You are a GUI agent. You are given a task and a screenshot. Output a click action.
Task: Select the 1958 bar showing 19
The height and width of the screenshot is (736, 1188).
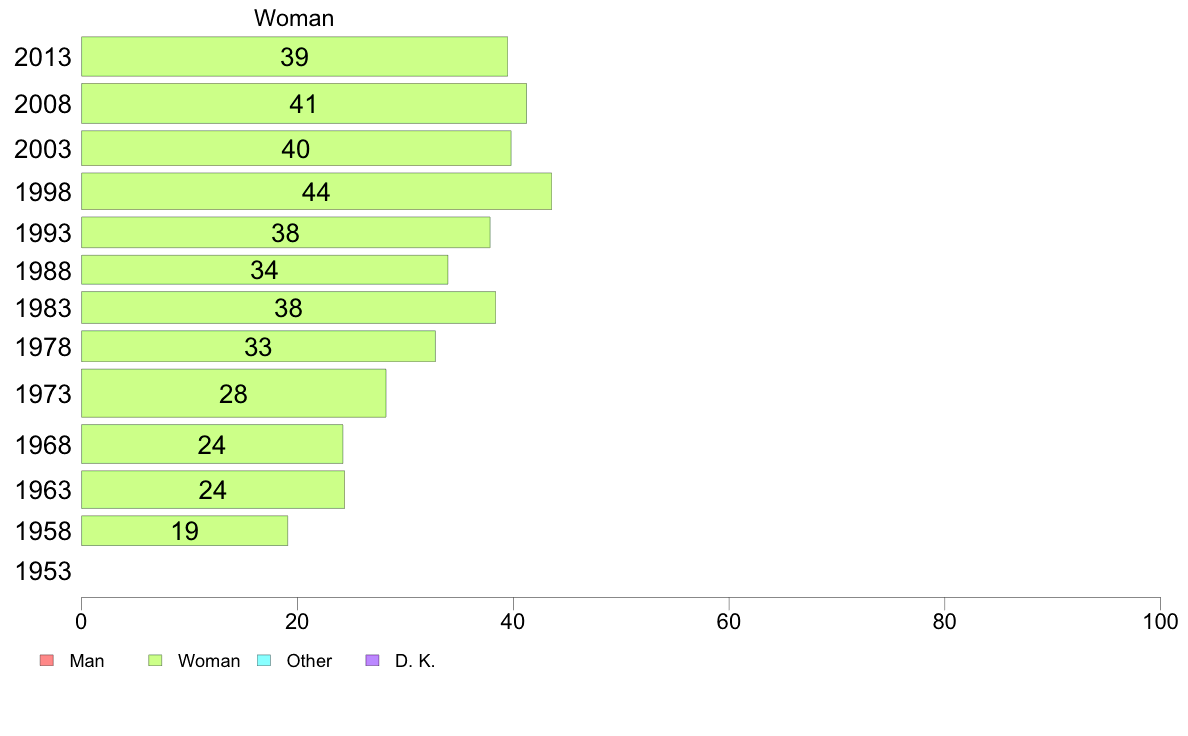(184, 531)
